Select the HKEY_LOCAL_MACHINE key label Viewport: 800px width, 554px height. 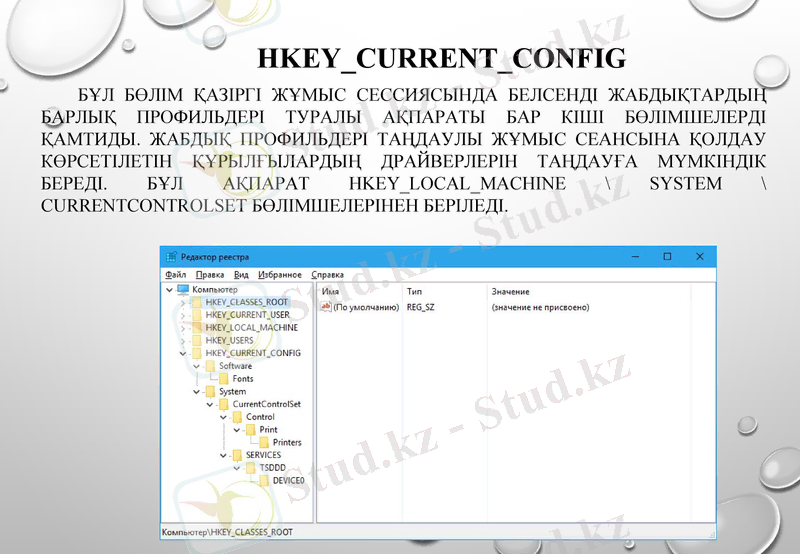(252, 328)
